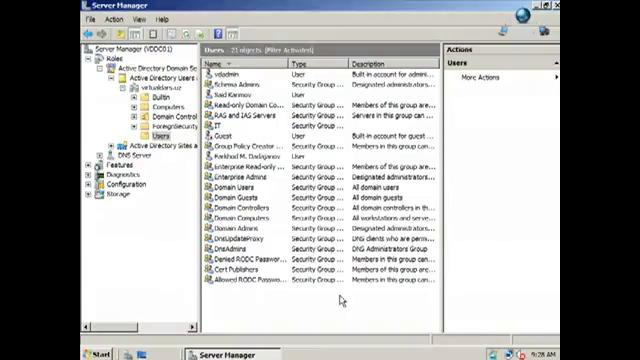Select the Farkhod M. Dadajanov user row
640x360 pixels.
(x=321, y=156)
